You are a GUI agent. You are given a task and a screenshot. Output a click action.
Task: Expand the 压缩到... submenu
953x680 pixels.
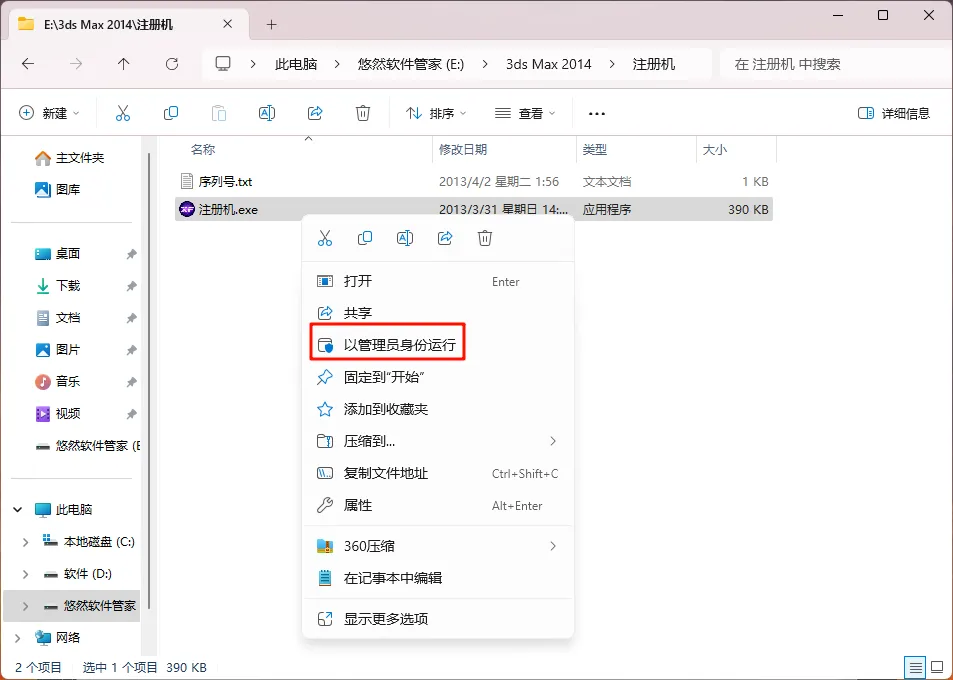tap(553, 441)
